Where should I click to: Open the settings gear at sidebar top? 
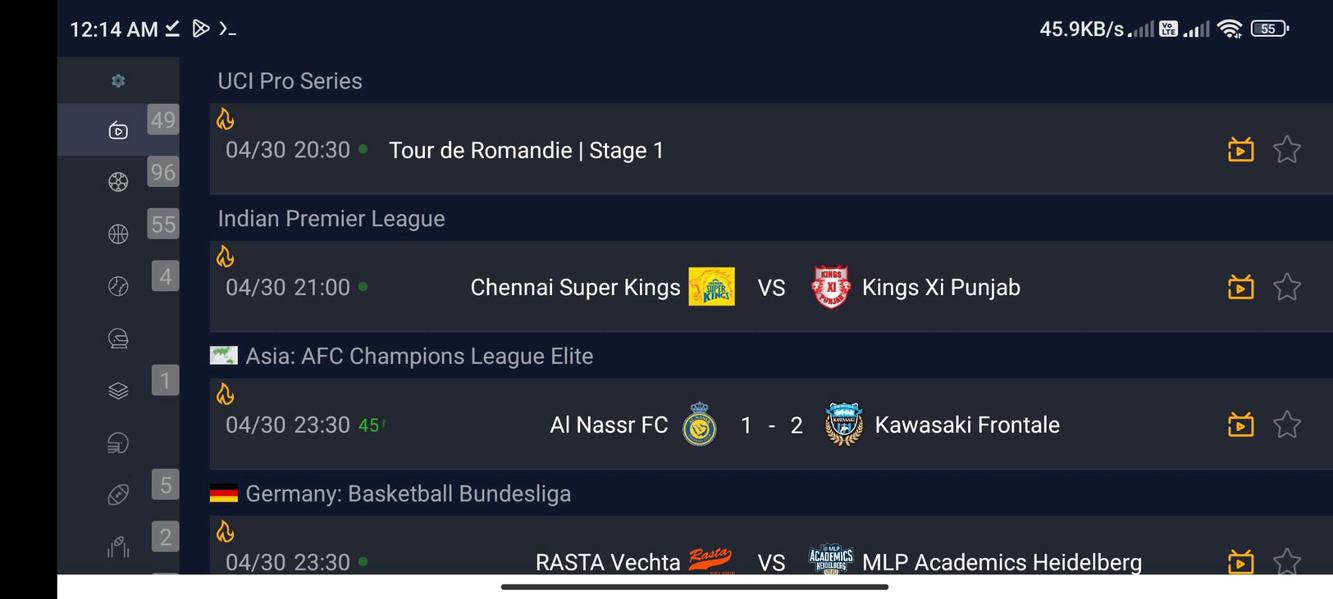tap(117, 79)
